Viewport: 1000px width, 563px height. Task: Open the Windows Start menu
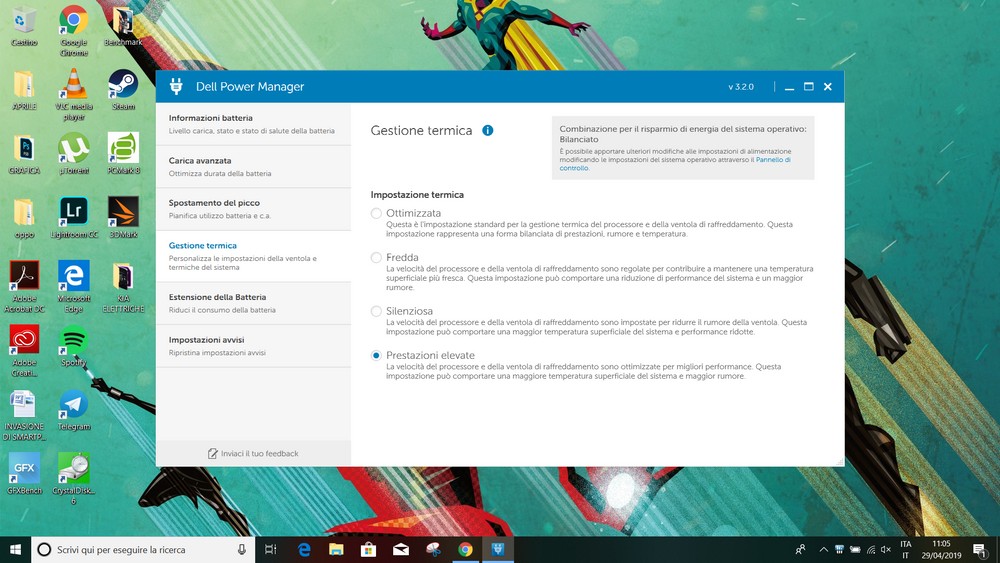(15, 549)
